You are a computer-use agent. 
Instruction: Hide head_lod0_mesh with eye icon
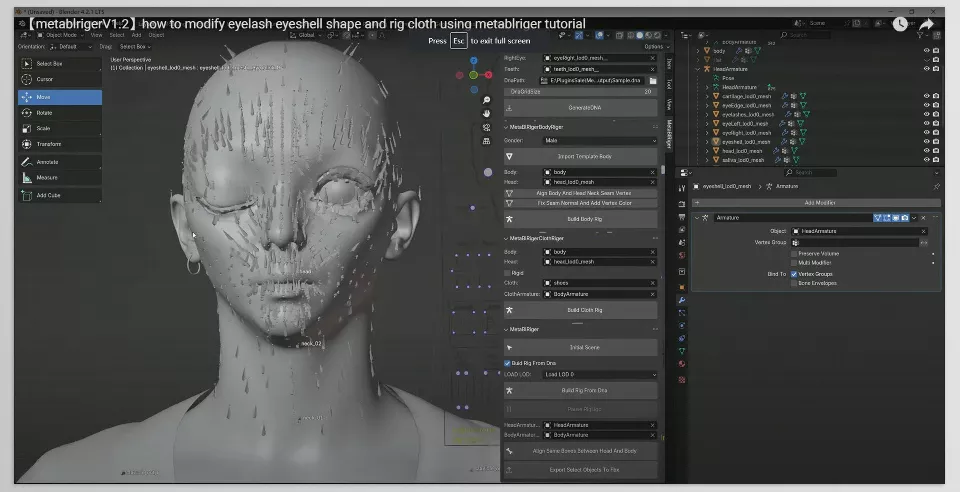(x=926, y=151)
